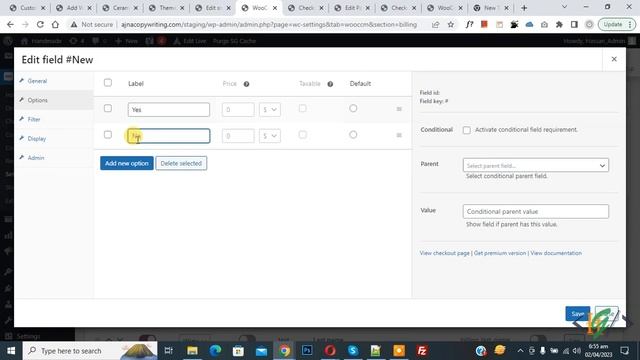The width and height of the screenshot is (640, 360).
Task: Click the address bar URL
Action: click(x=269, y=24)
